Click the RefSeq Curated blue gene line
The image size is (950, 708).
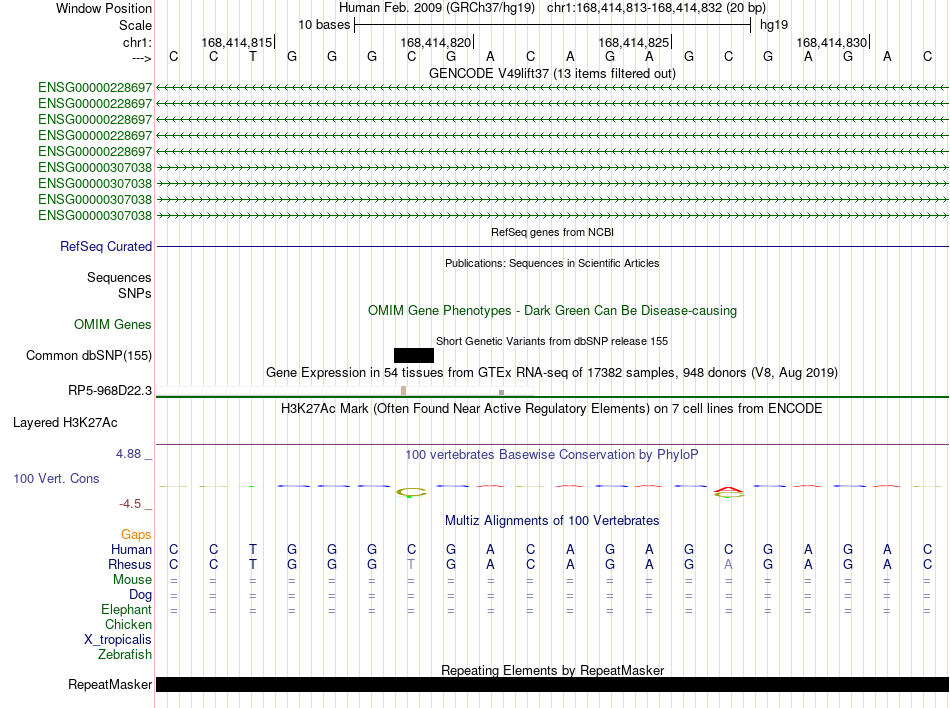coord(552,246)
